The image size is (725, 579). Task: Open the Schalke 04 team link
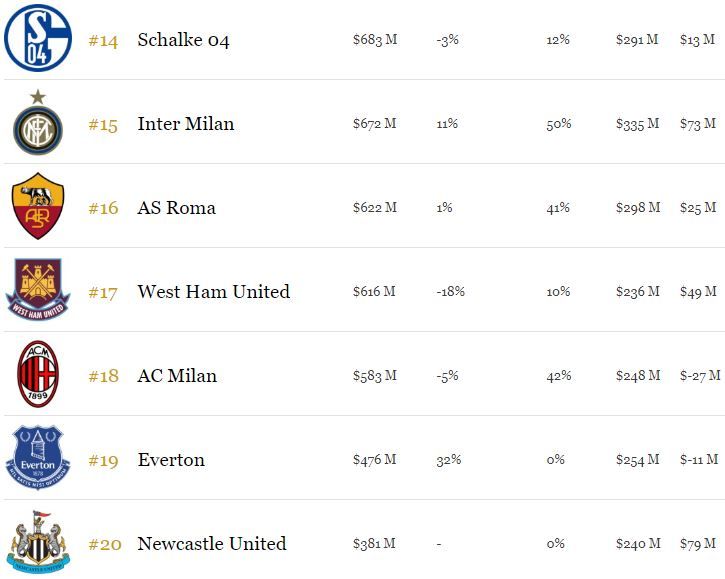(183, 40)
